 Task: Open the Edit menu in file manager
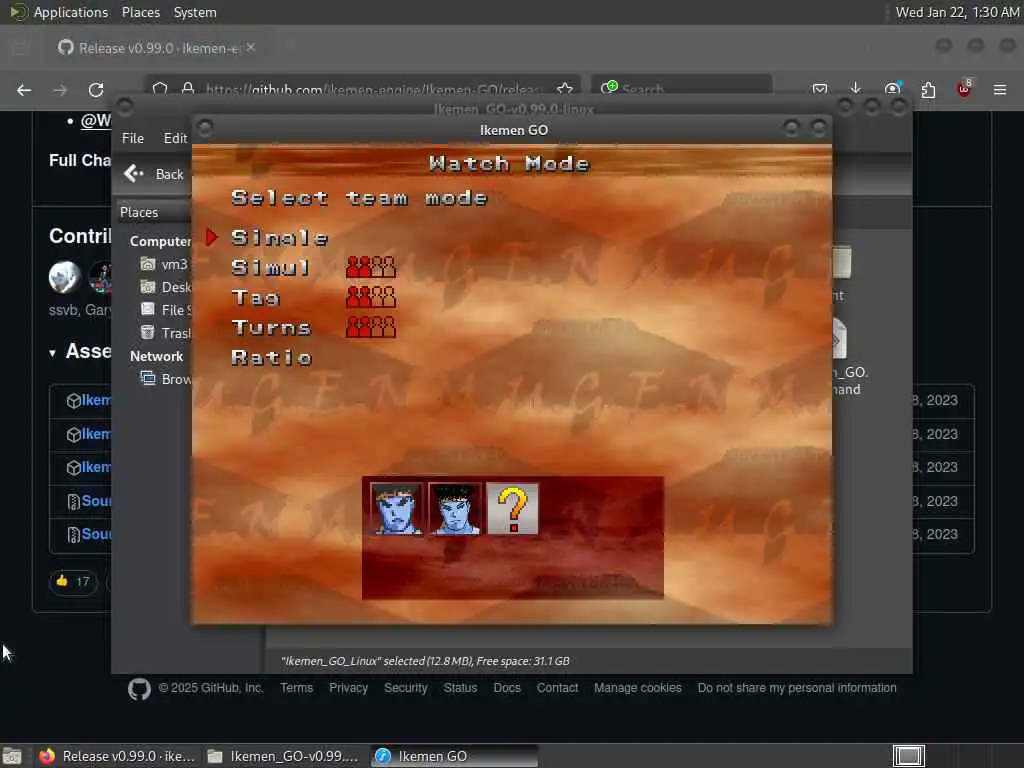175,138
